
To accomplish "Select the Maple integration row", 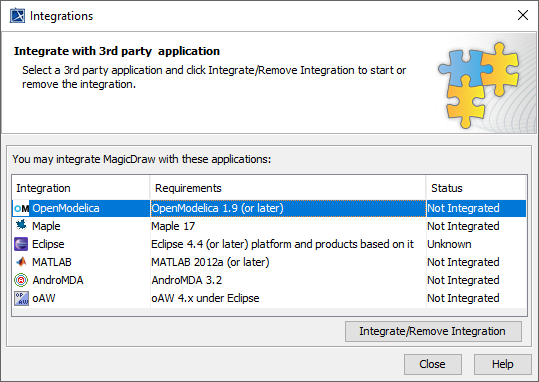I will click(x=269, y=226).
